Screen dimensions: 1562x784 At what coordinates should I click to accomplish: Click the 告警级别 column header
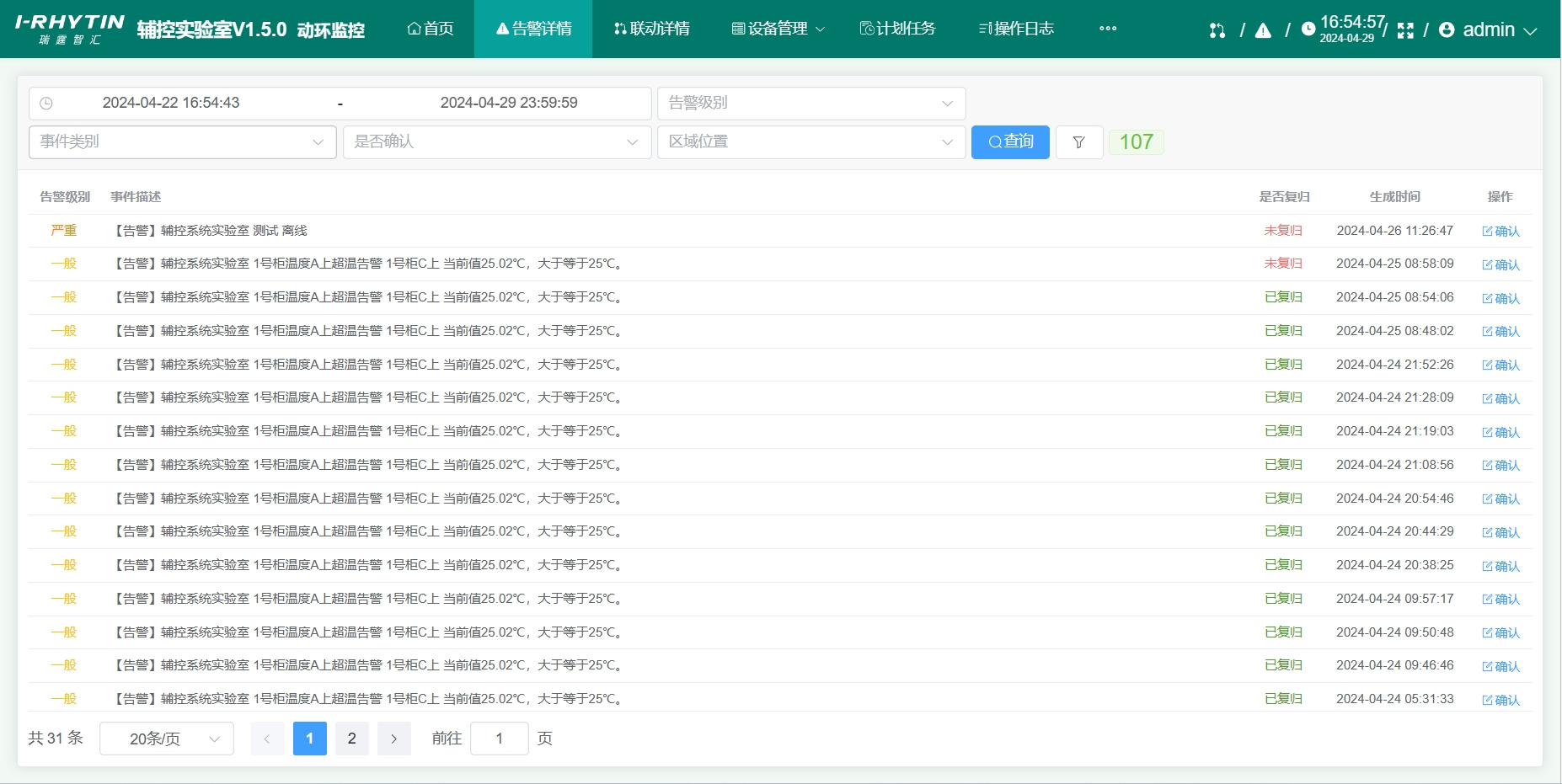[65, 197]
